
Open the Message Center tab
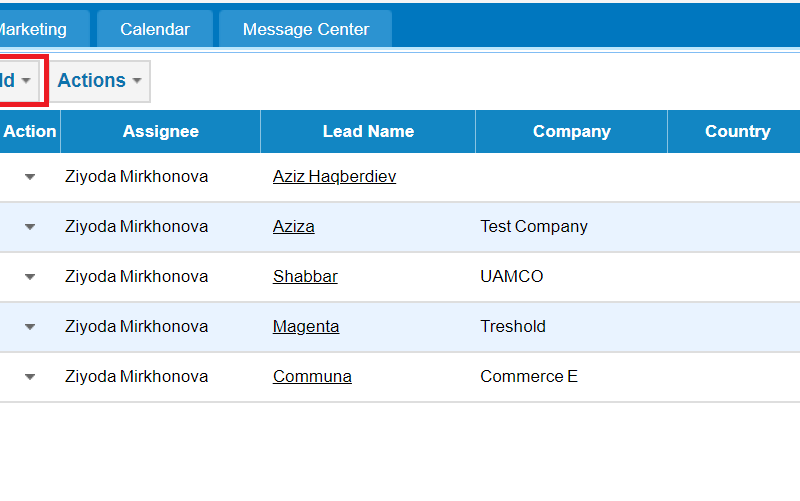(x=306, y=29)
